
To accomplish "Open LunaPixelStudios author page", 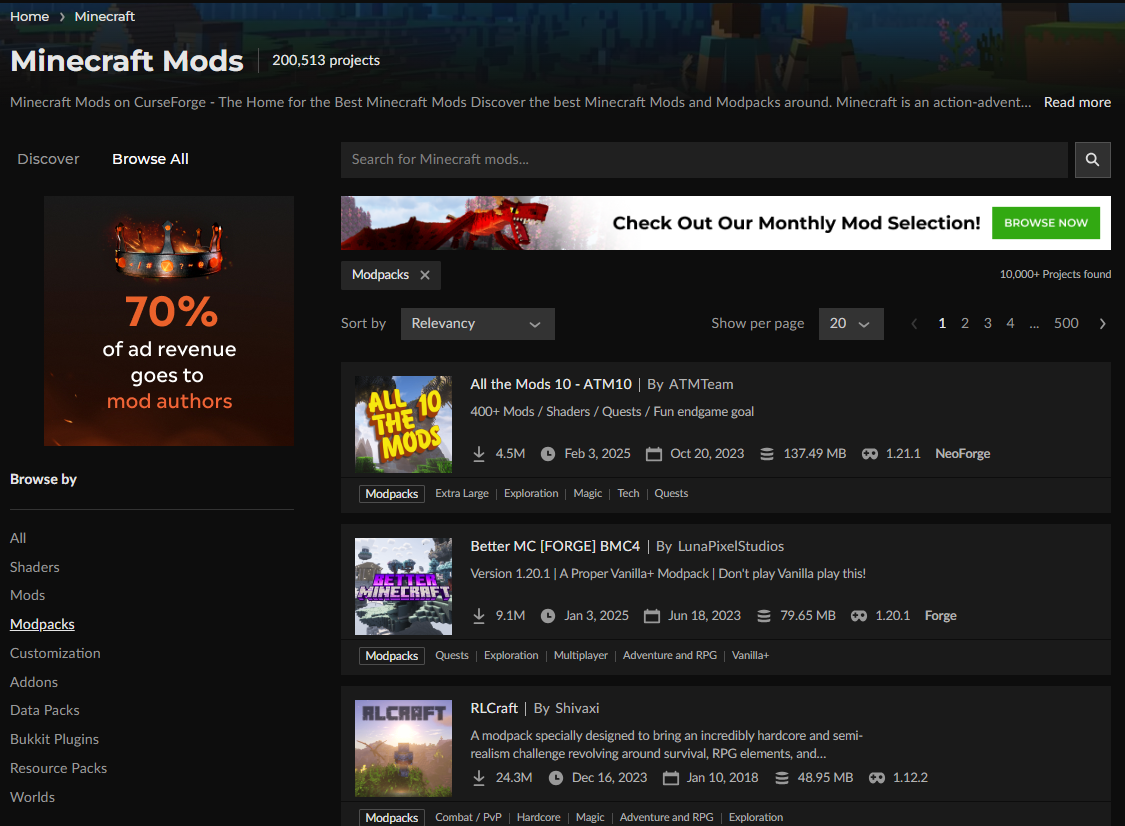I will tap(730, 547).
